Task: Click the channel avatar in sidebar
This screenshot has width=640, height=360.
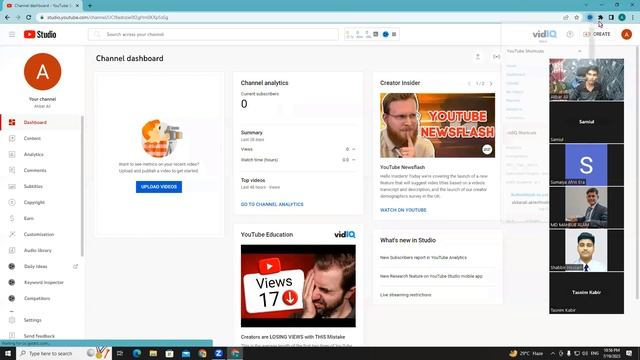Action: click(x=42, y=71)
